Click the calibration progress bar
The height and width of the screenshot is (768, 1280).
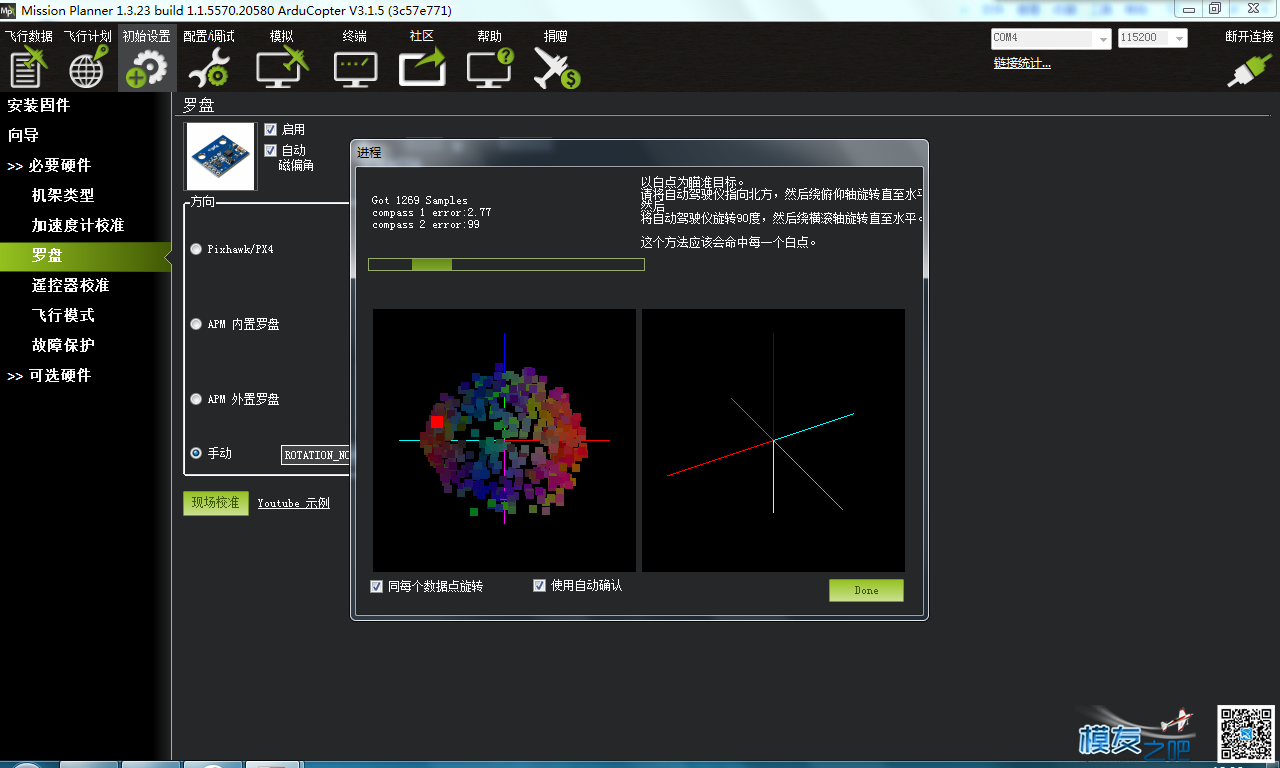[506, 264]
